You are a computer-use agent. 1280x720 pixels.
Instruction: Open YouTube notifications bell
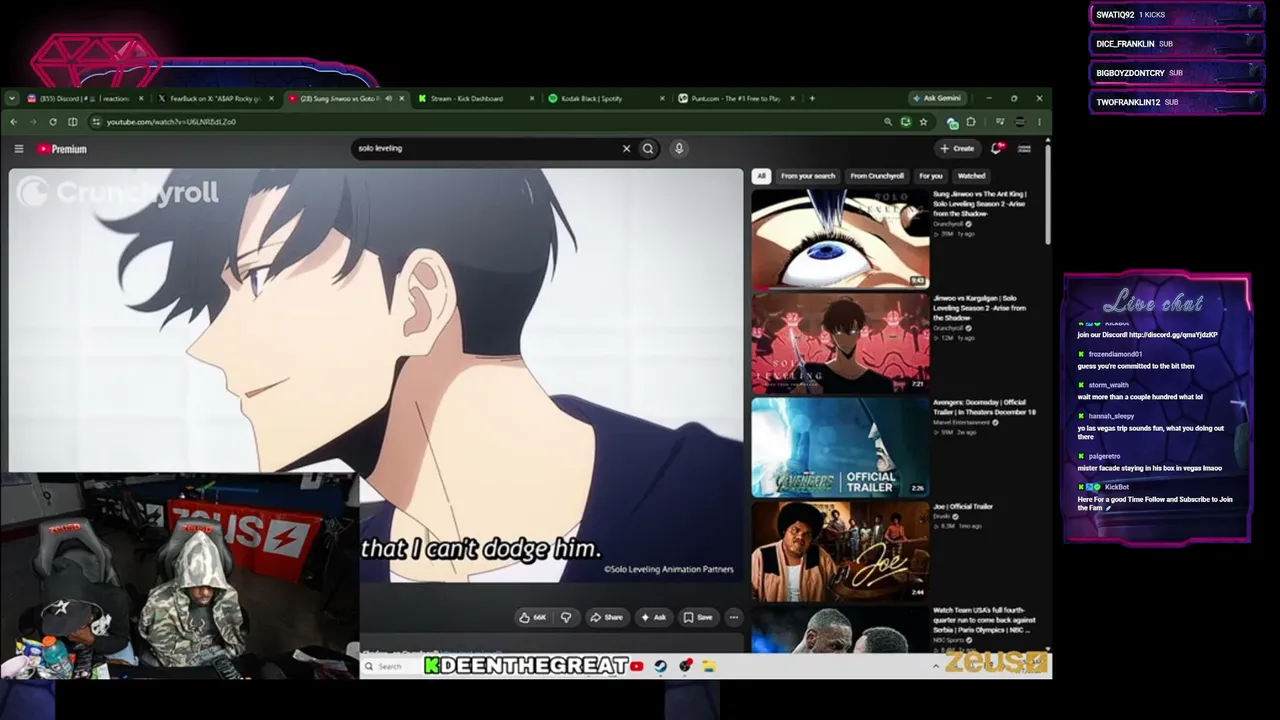click(x=997, y=149)
